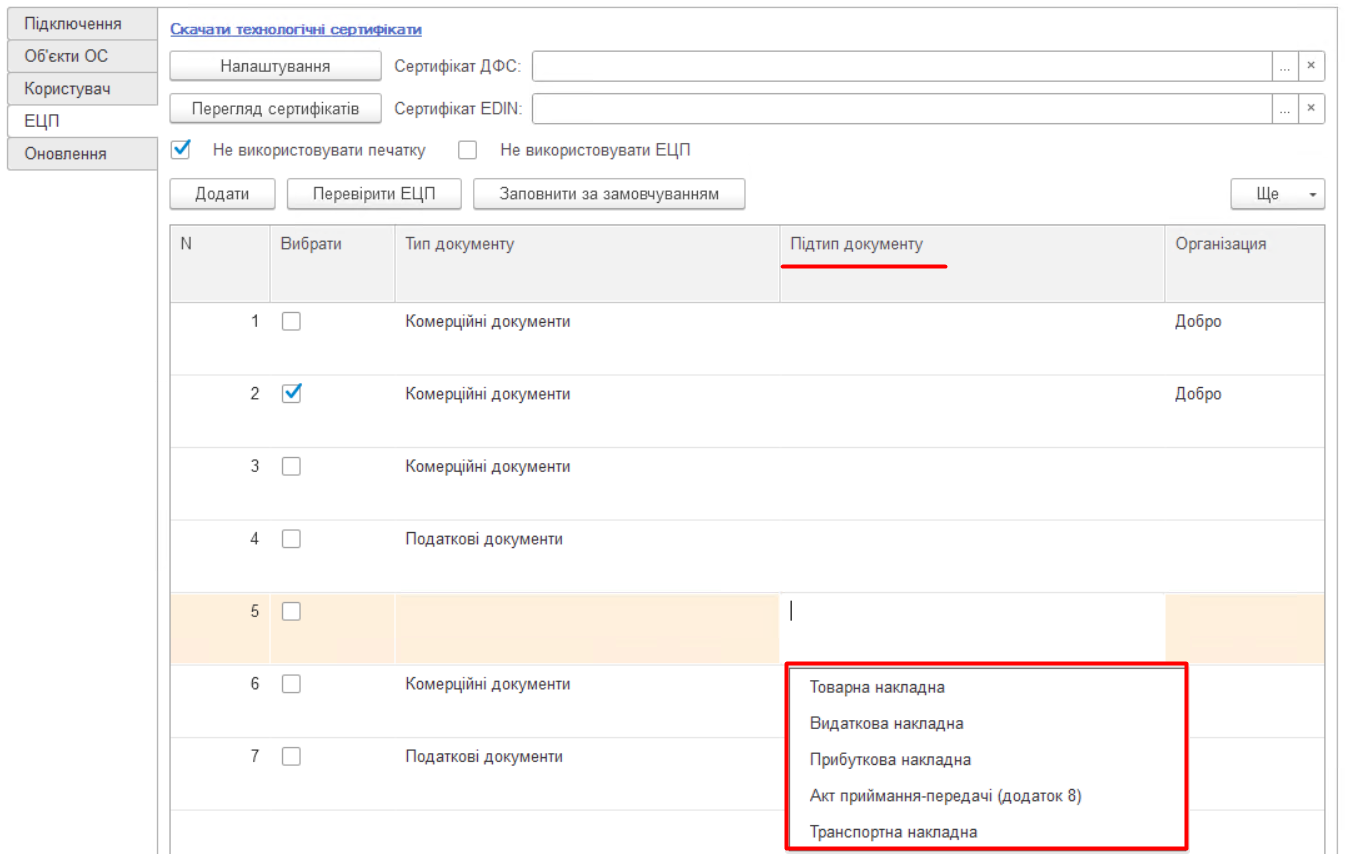Go to the Користувач tab
The width and height of the screenshot is (1345, 854).
pos(67,88)
